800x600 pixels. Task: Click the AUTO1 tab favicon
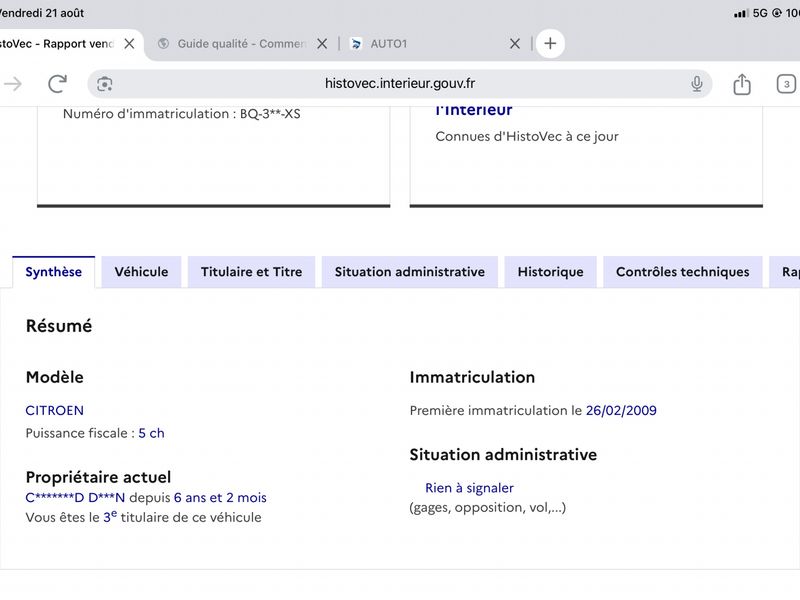click(x=356, y=44)
